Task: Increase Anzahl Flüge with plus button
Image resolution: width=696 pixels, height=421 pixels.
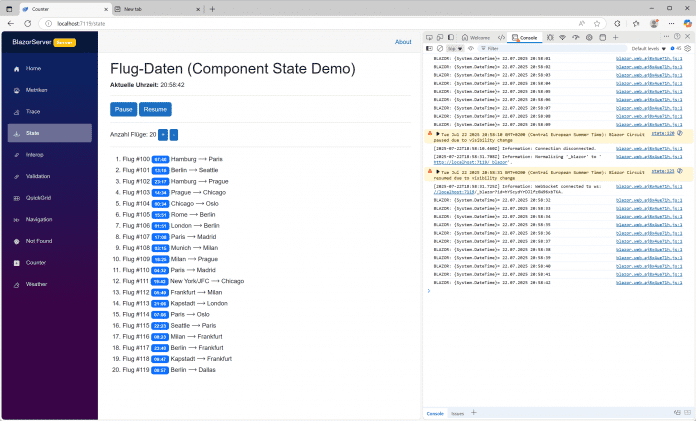Action: pos(163,135)
